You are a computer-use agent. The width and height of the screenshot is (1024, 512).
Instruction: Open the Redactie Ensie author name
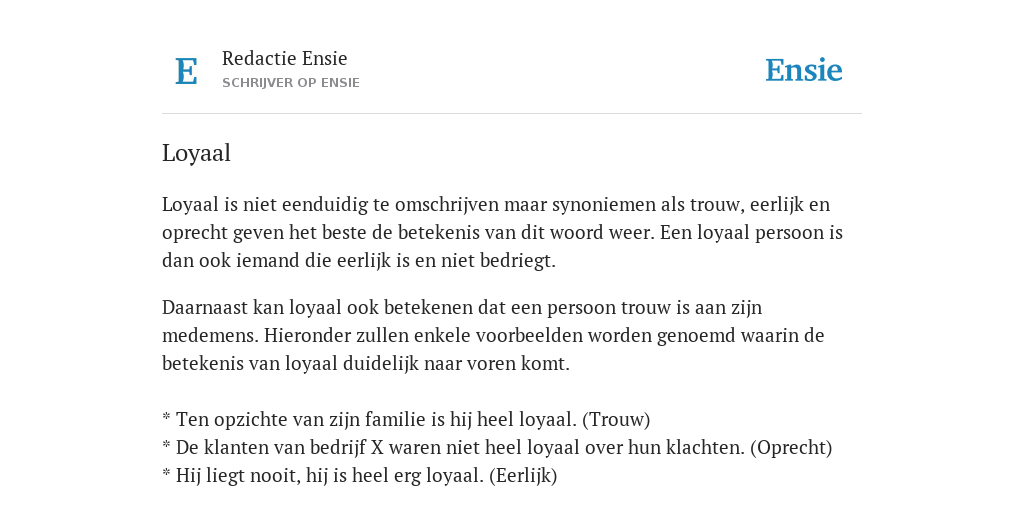[x=285, y=58]
